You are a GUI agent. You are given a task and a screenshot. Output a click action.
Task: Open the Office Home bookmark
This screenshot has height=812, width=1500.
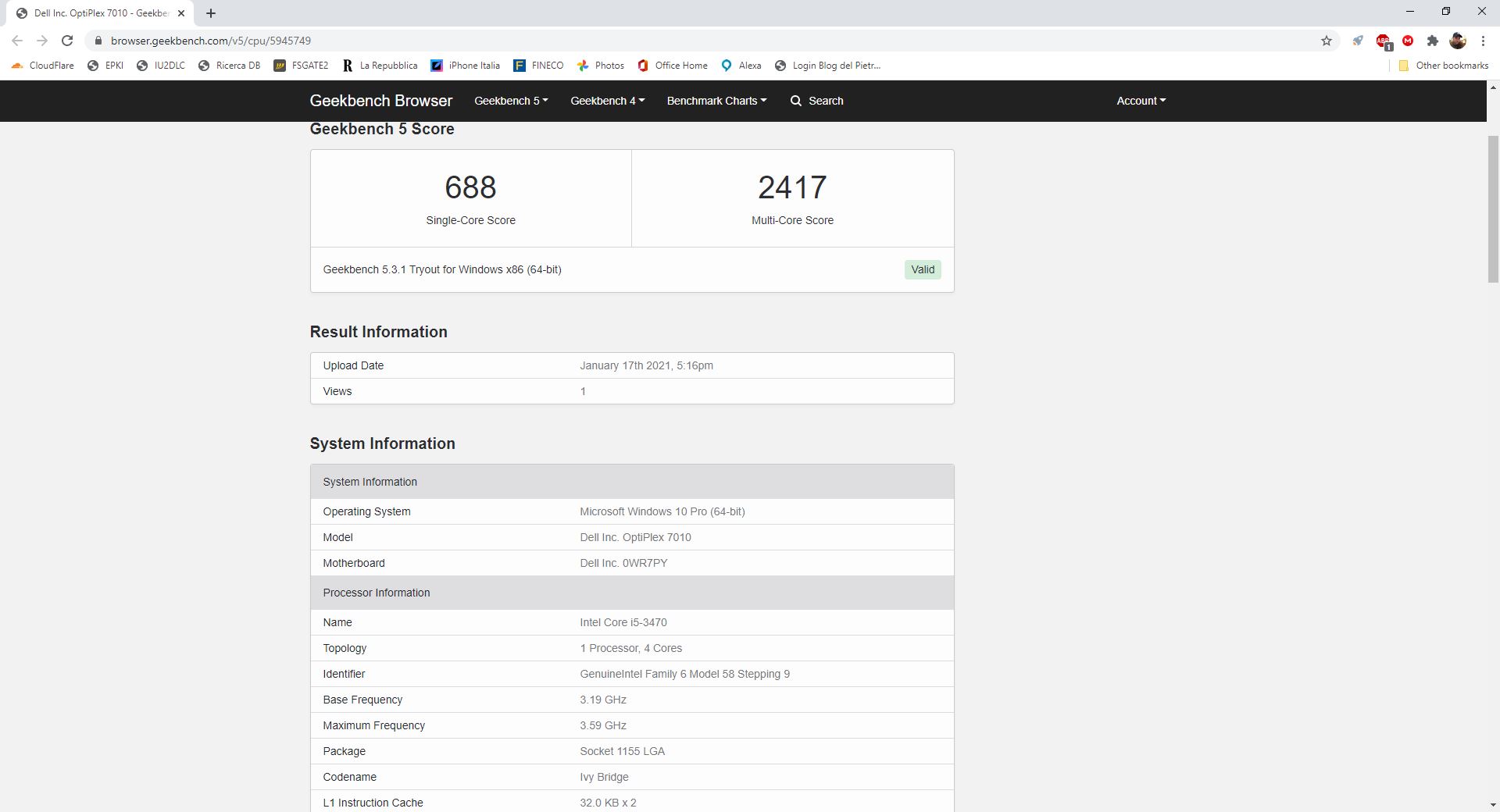(x=673, y=66)
